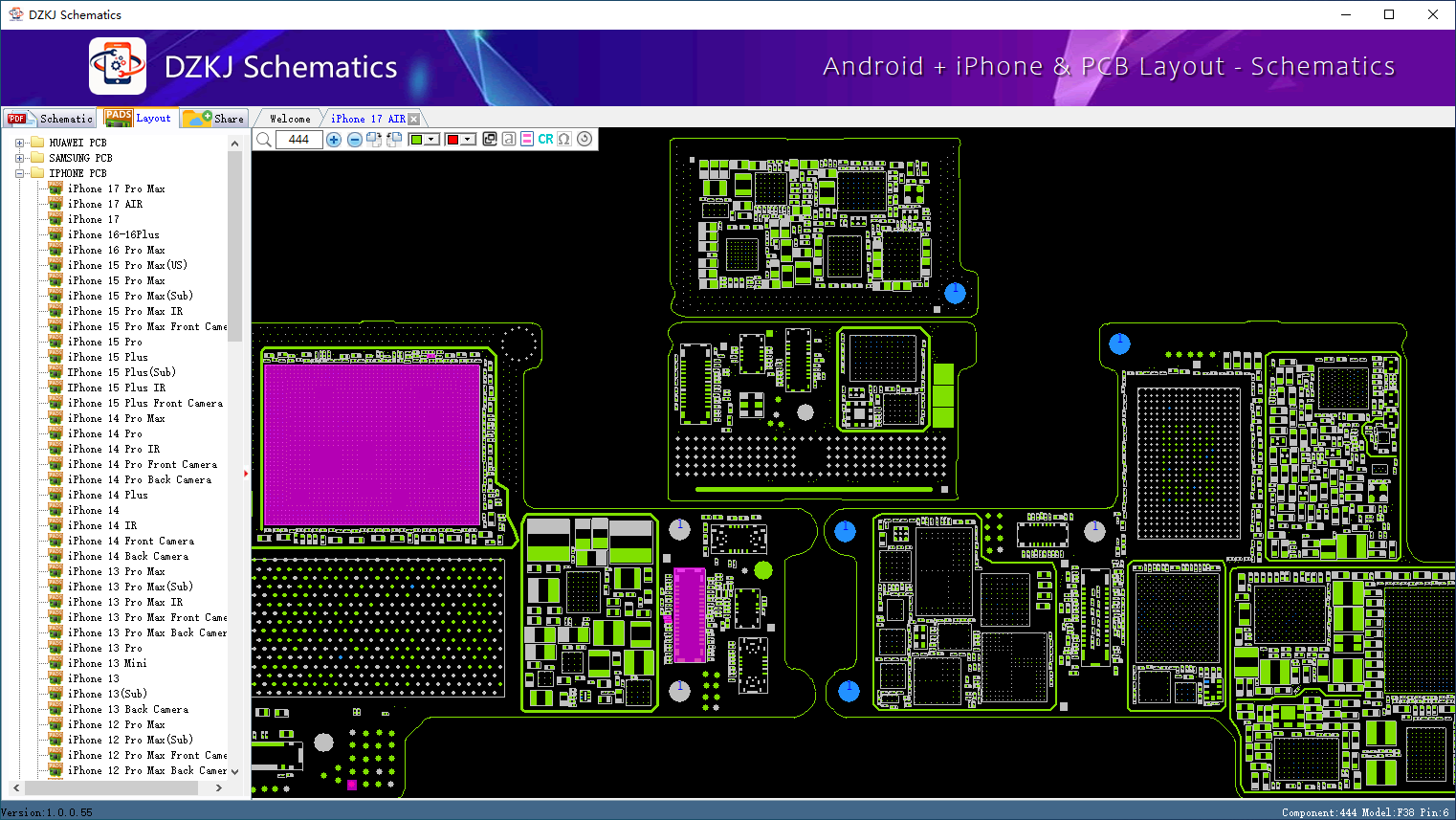Toggle the text label 'a' icon

pos(509,140)
